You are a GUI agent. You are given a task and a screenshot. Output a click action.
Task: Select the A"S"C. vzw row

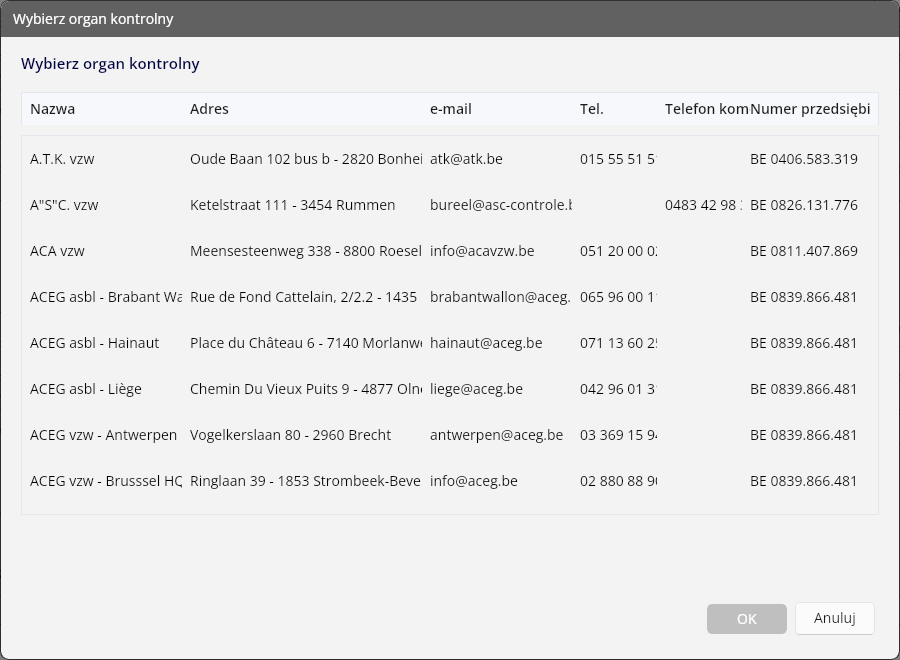(450, 205)
